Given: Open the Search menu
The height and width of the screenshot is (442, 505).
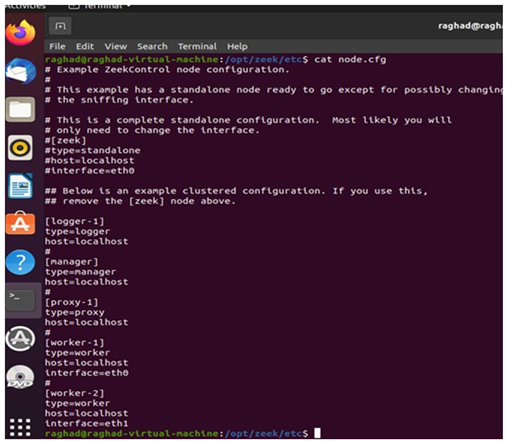Looking at the screenshot, I should (152, 46).
